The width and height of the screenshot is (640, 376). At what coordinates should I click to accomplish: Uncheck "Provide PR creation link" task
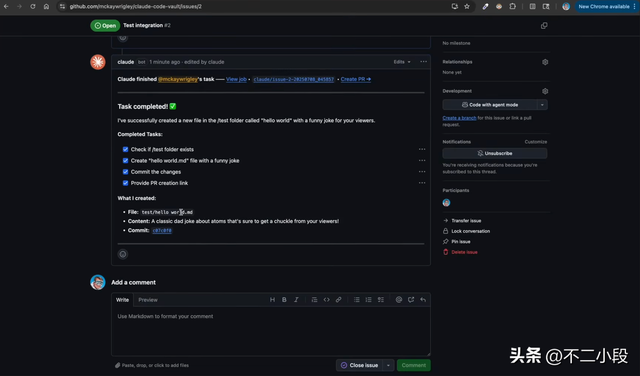[125, 183]
